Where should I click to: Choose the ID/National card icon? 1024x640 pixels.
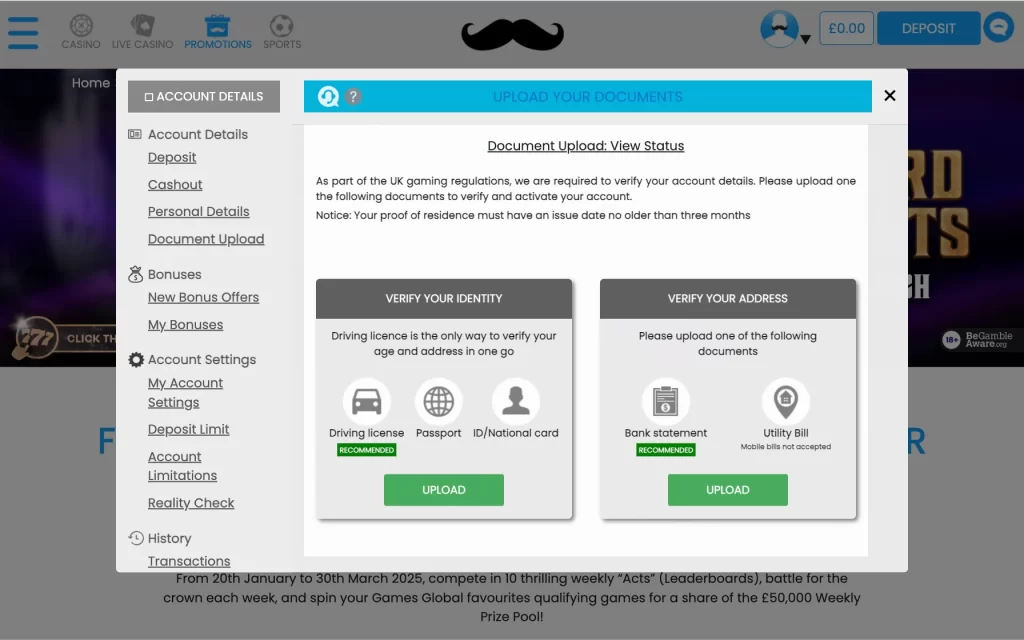[x=516, y=402]
